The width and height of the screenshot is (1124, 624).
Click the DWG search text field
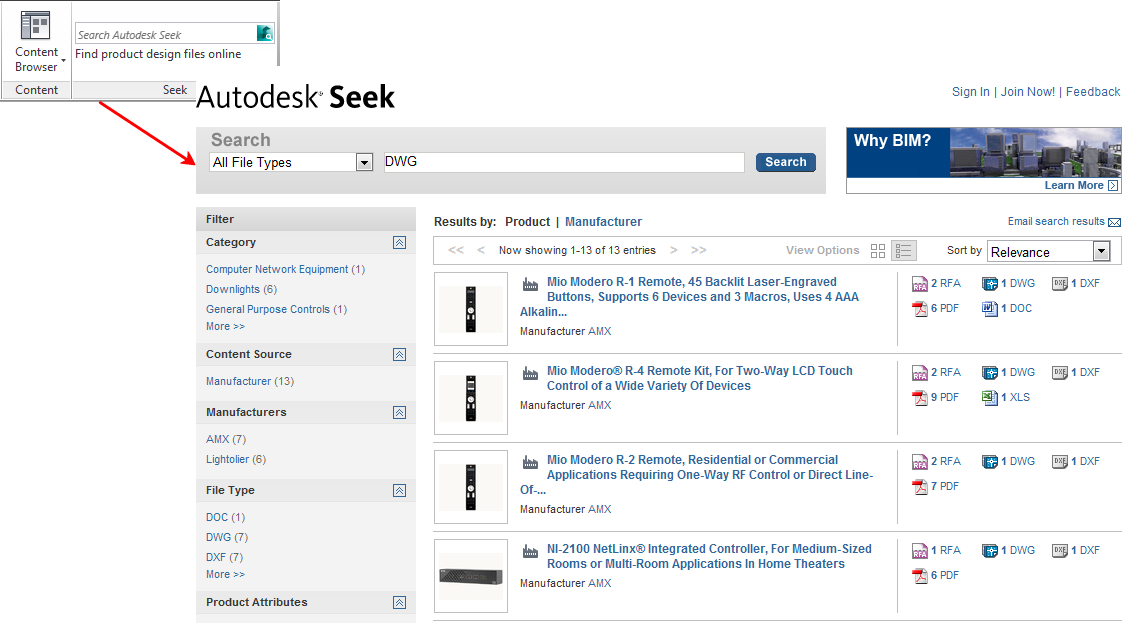(x=563, y=162)
